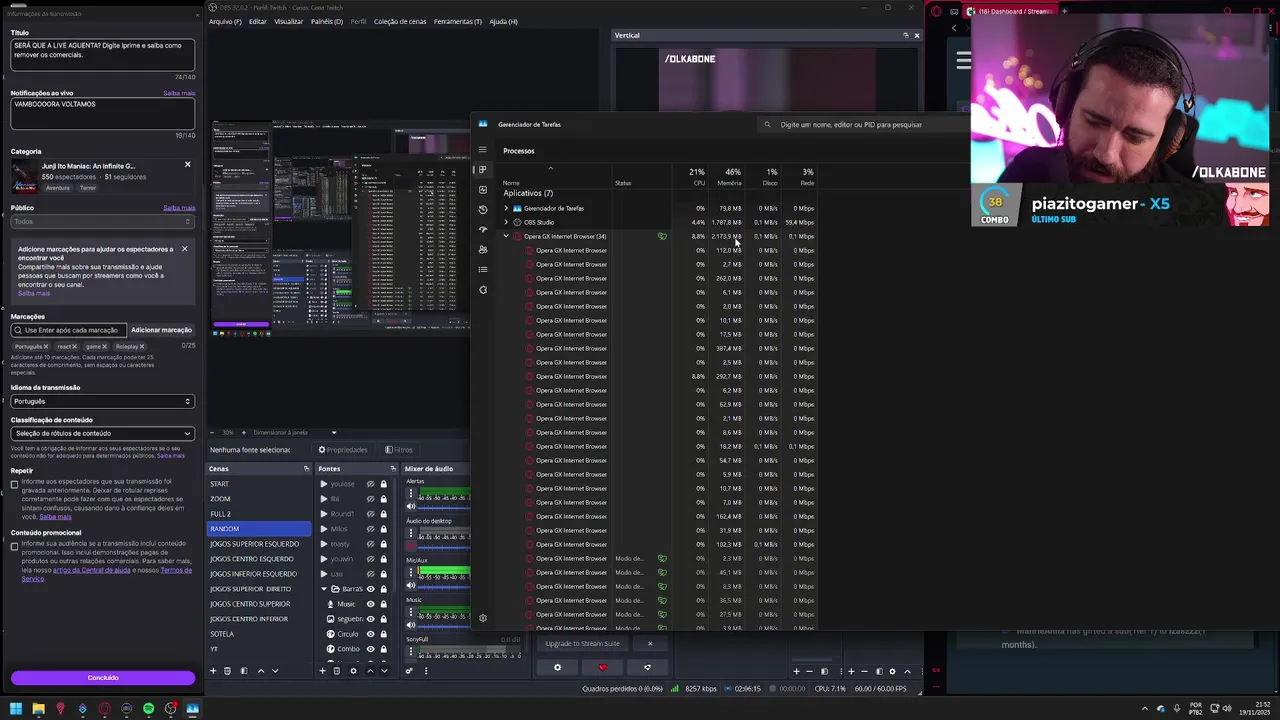
Task: Open OBS Painéis menu
Action: point(325,21)
